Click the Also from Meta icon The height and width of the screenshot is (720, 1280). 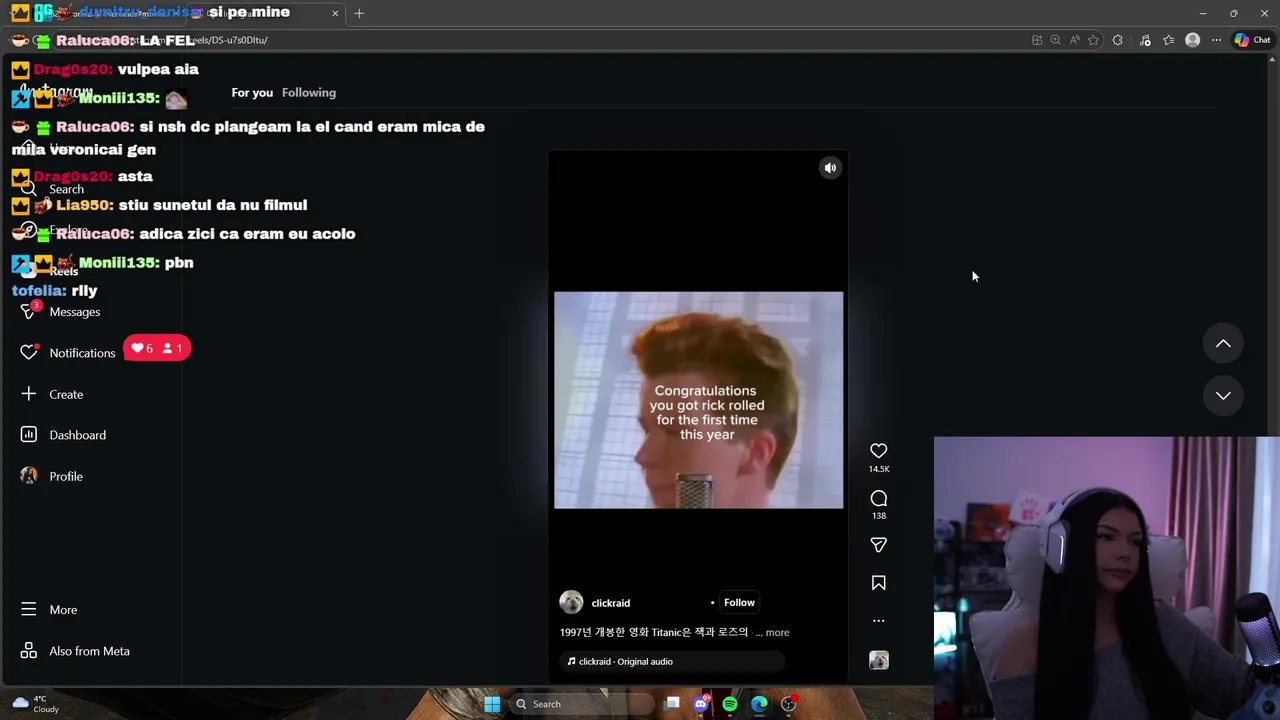pos(29,651)
